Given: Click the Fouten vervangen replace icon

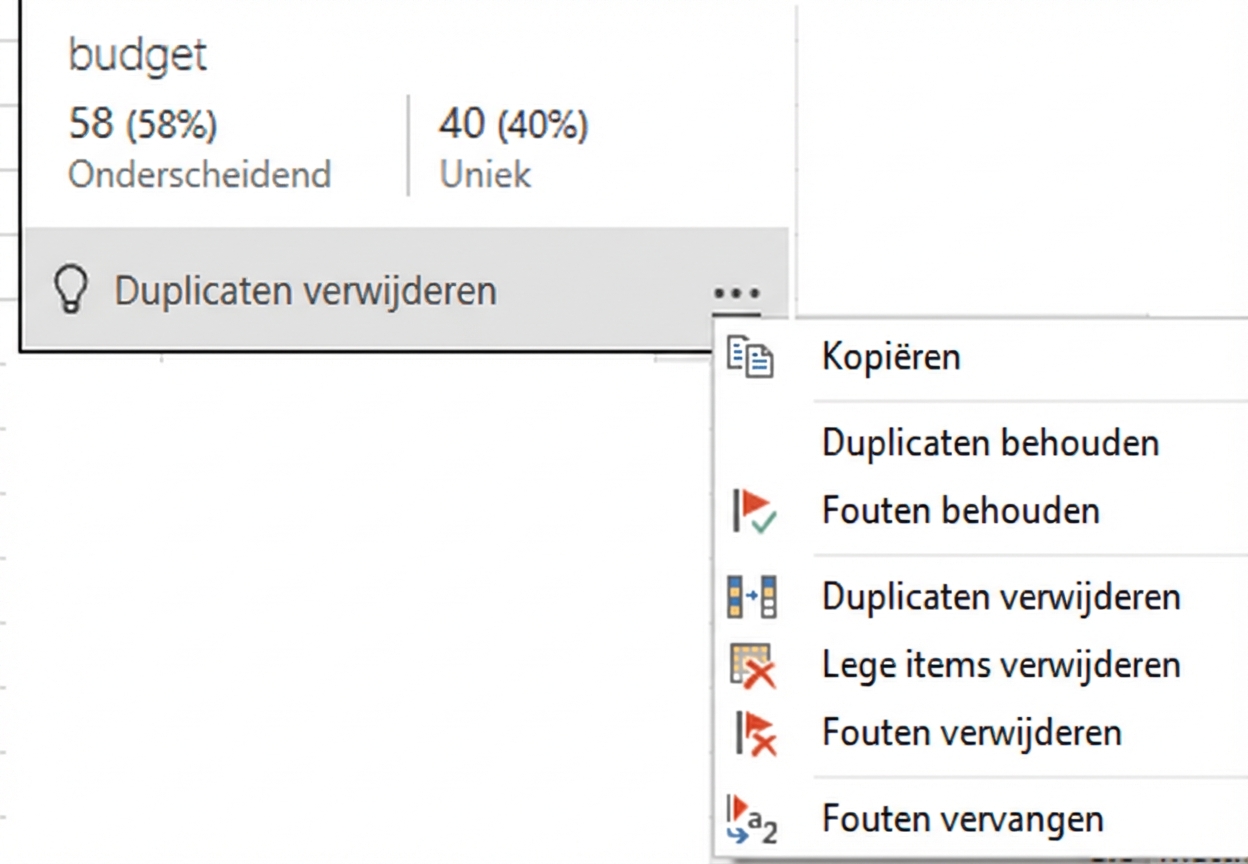Looking at the screenshot, I should tap(753, 815).
